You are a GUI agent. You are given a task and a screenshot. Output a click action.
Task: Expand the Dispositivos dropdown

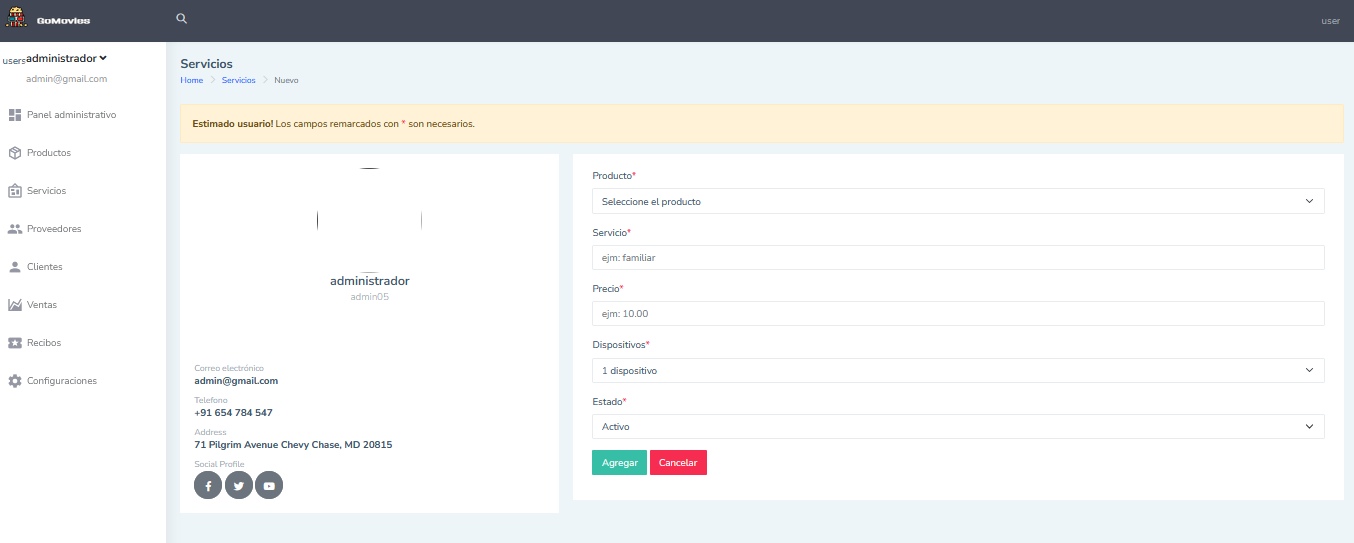(x=957, y=370)
